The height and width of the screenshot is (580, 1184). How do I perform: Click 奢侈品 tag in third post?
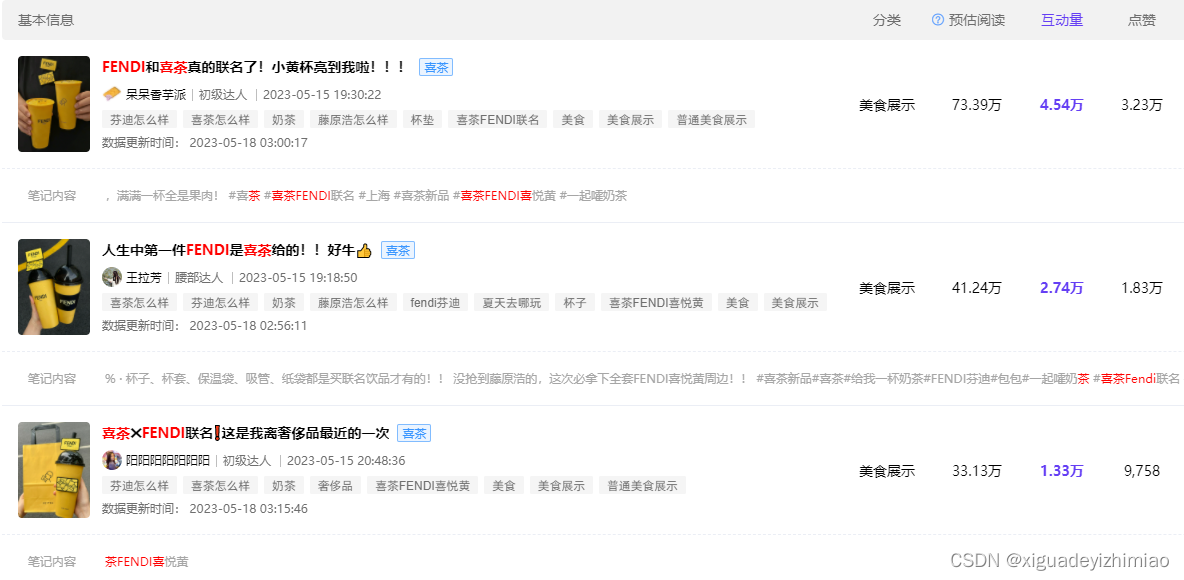(335, 485)
